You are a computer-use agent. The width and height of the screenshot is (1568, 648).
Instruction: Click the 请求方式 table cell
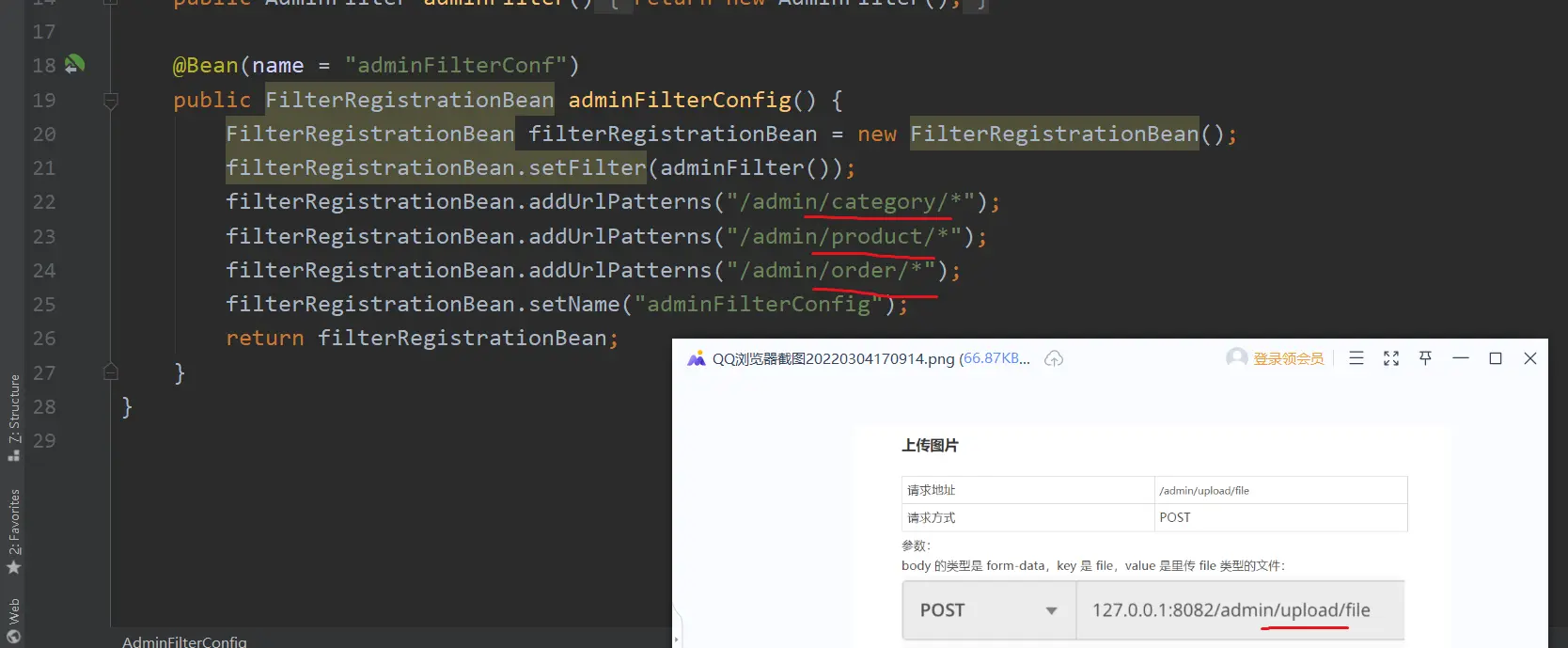[1027, 517]
